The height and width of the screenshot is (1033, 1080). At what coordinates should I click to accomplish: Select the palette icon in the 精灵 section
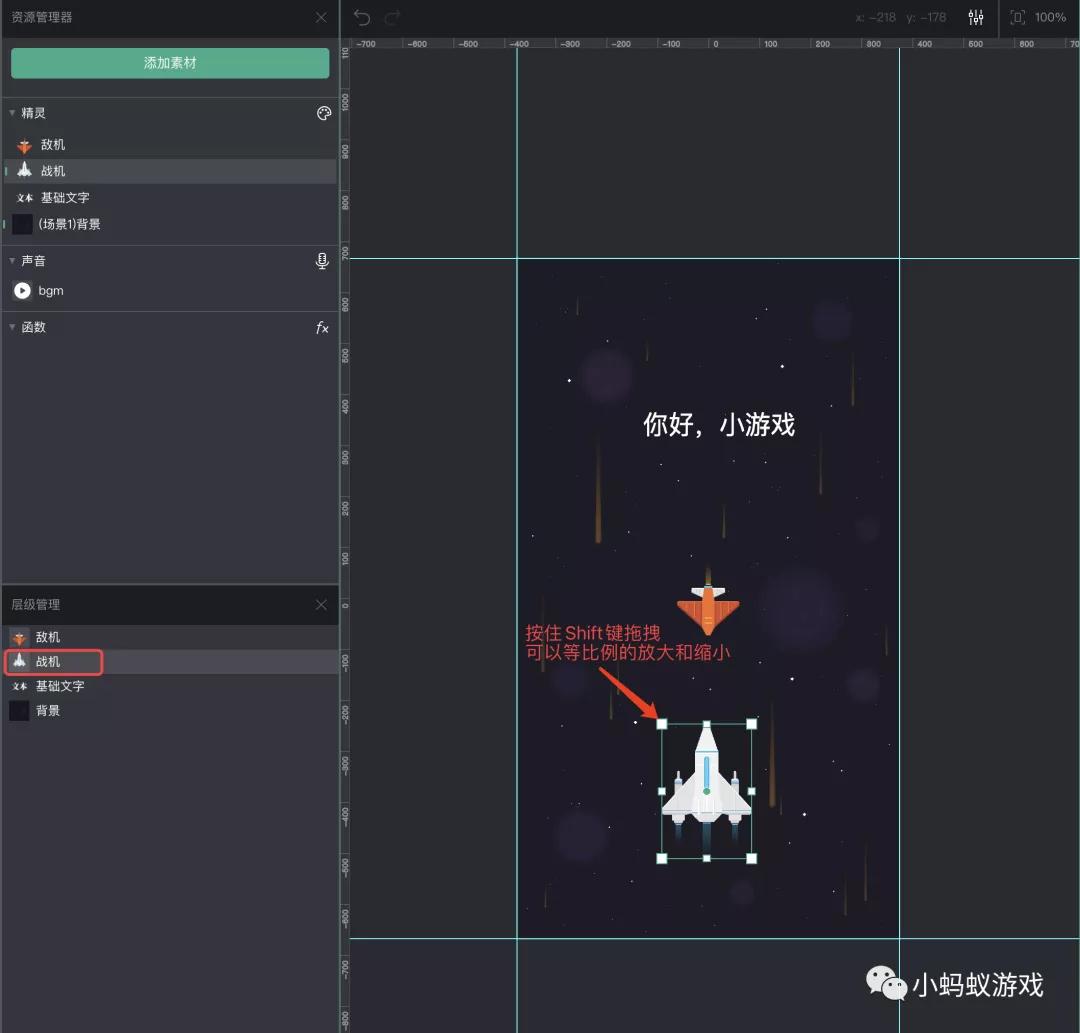click(323, 113)
